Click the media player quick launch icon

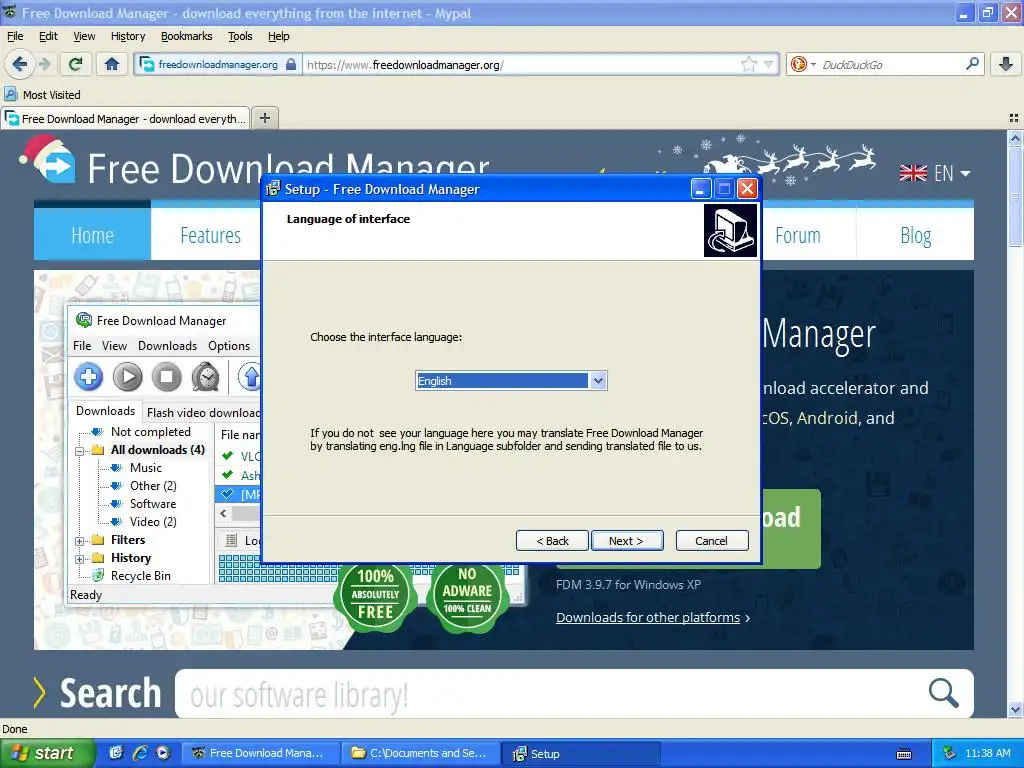coord(163,753)
